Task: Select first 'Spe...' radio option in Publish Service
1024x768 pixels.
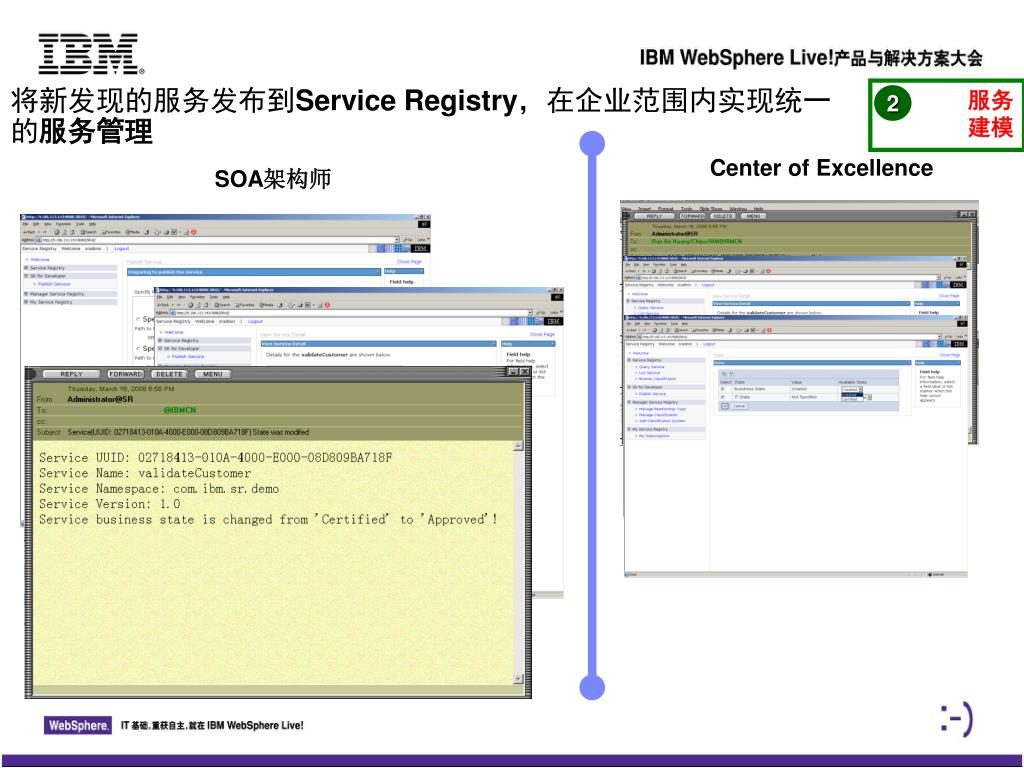Action: 138,319
